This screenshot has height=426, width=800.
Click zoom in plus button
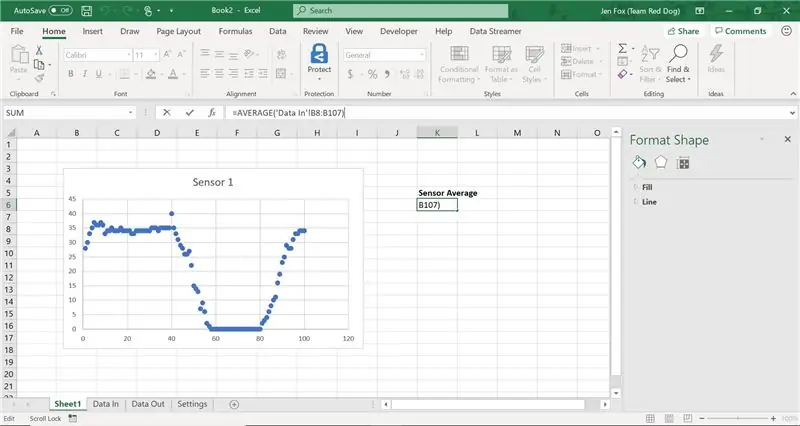coord(773,418)
